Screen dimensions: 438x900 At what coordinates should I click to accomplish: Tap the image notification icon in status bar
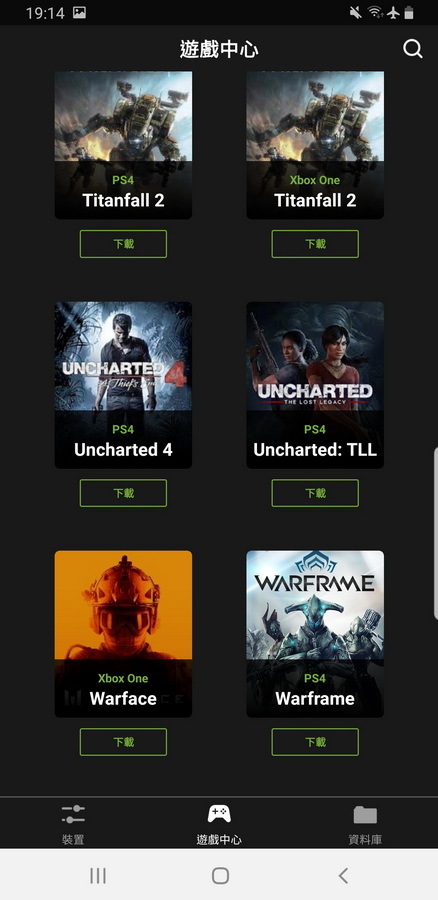pos(79,13)
